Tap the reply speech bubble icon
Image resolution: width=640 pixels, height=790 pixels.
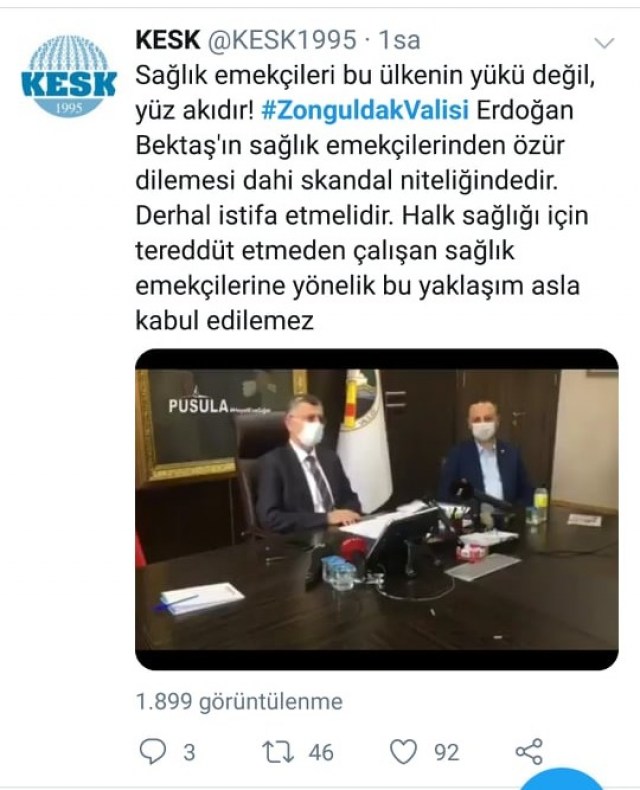(x=152, y=752)
